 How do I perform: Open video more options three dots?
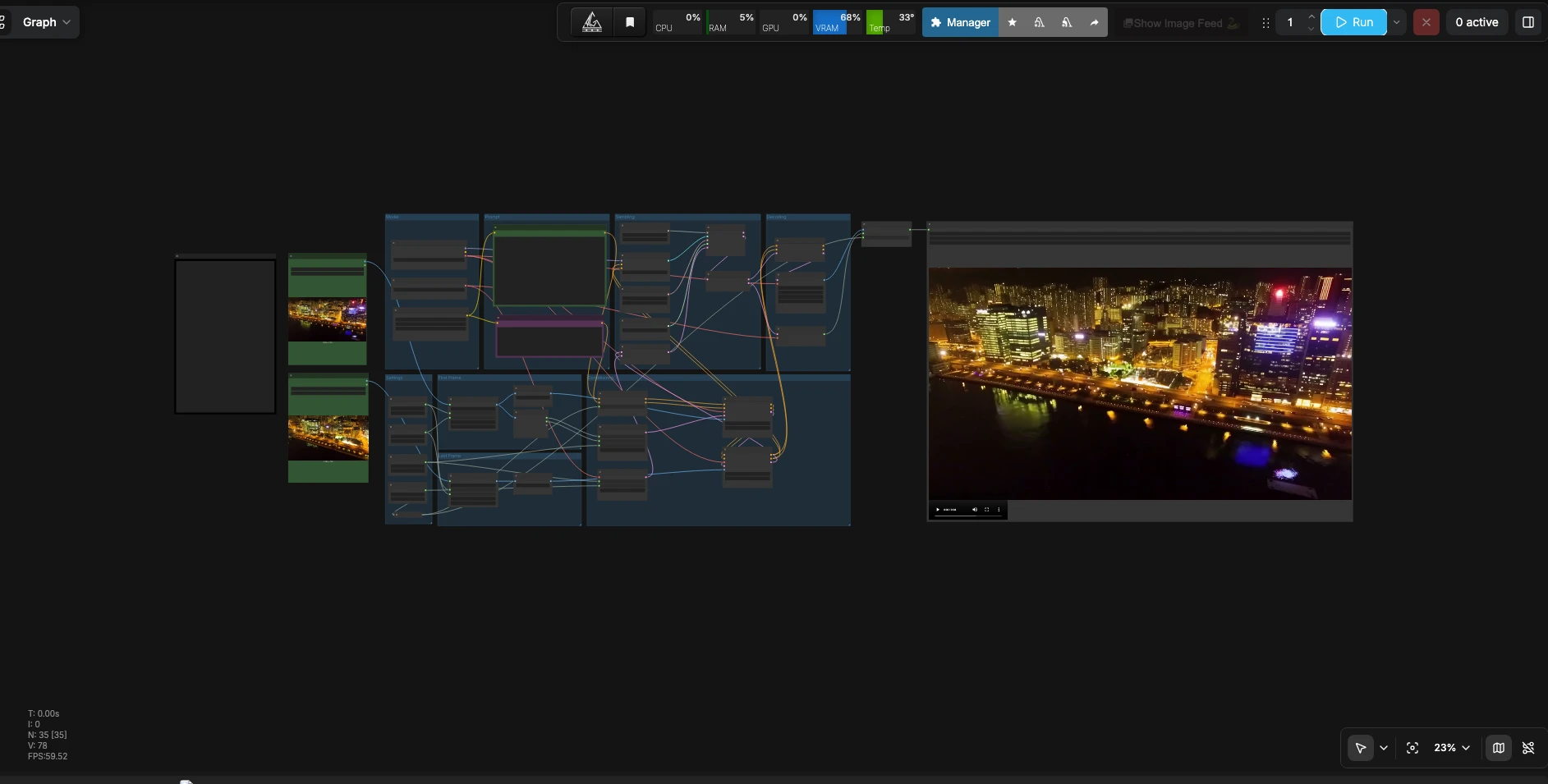coord(999,510)
